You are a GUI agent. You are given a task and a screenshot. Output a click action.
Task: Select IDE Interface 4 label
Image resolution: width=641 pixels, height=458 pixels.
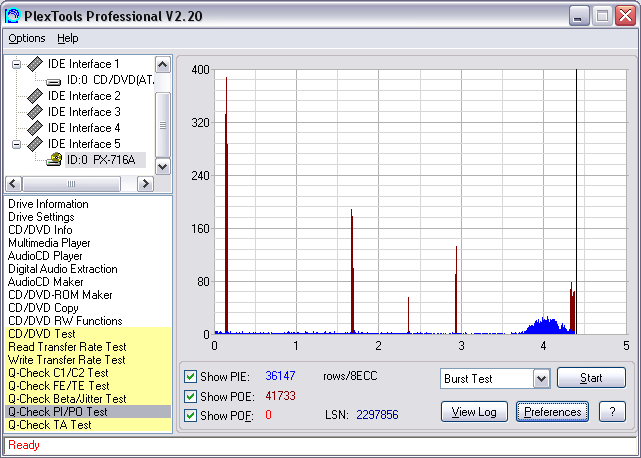[84, 128]
